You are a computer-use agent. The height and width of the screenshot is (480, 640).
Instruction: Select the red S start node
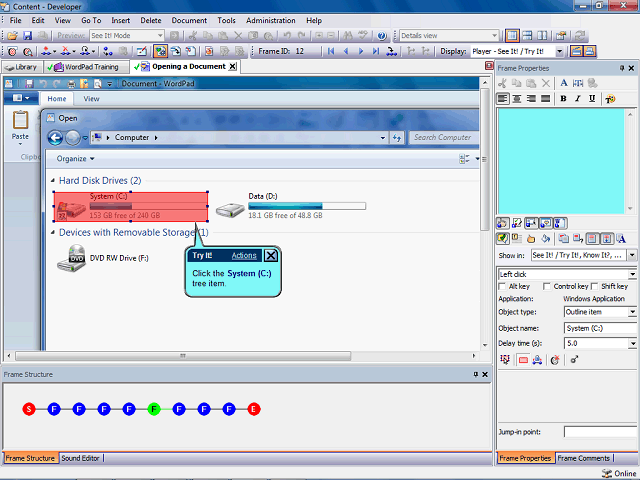tap(29, 409)
